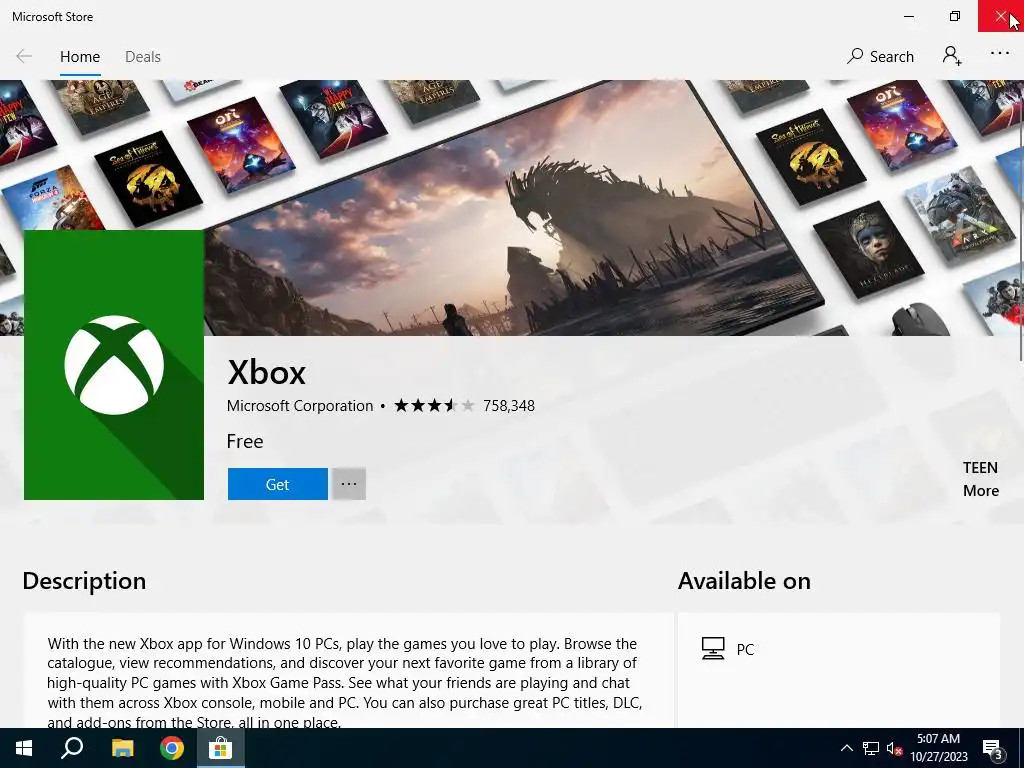Open the ellipsis options beside Get
The height and width of the screenshot is (768, 1024).
[349, 484]
